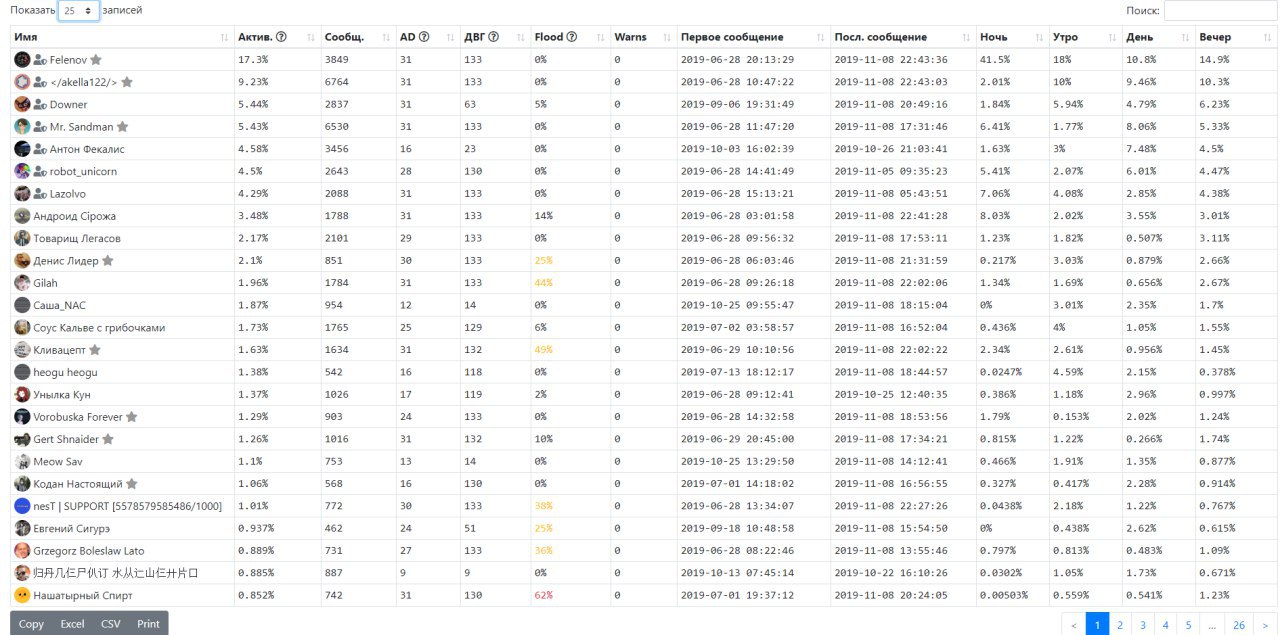Sort by the Утро column header
The width and height of the screenshot is (1280, 635).
coord(1084,37)
